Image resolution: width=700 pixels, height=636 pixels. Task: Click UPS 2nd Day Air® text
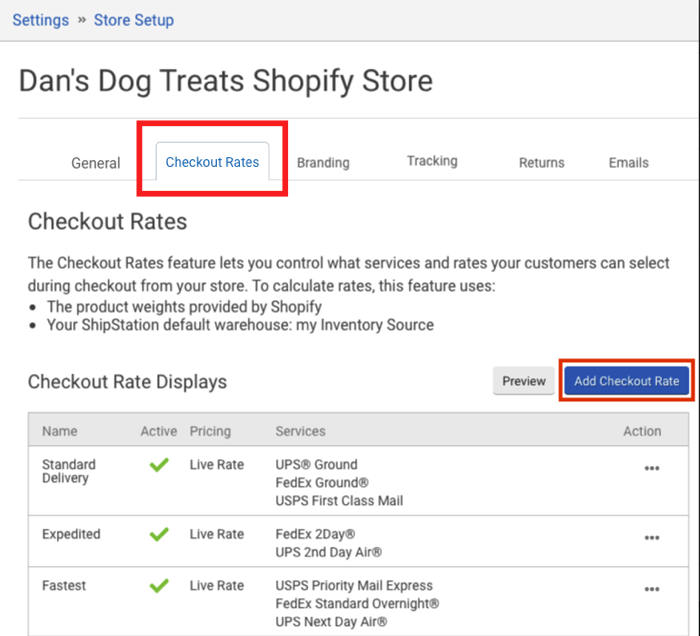click(329, 553)
